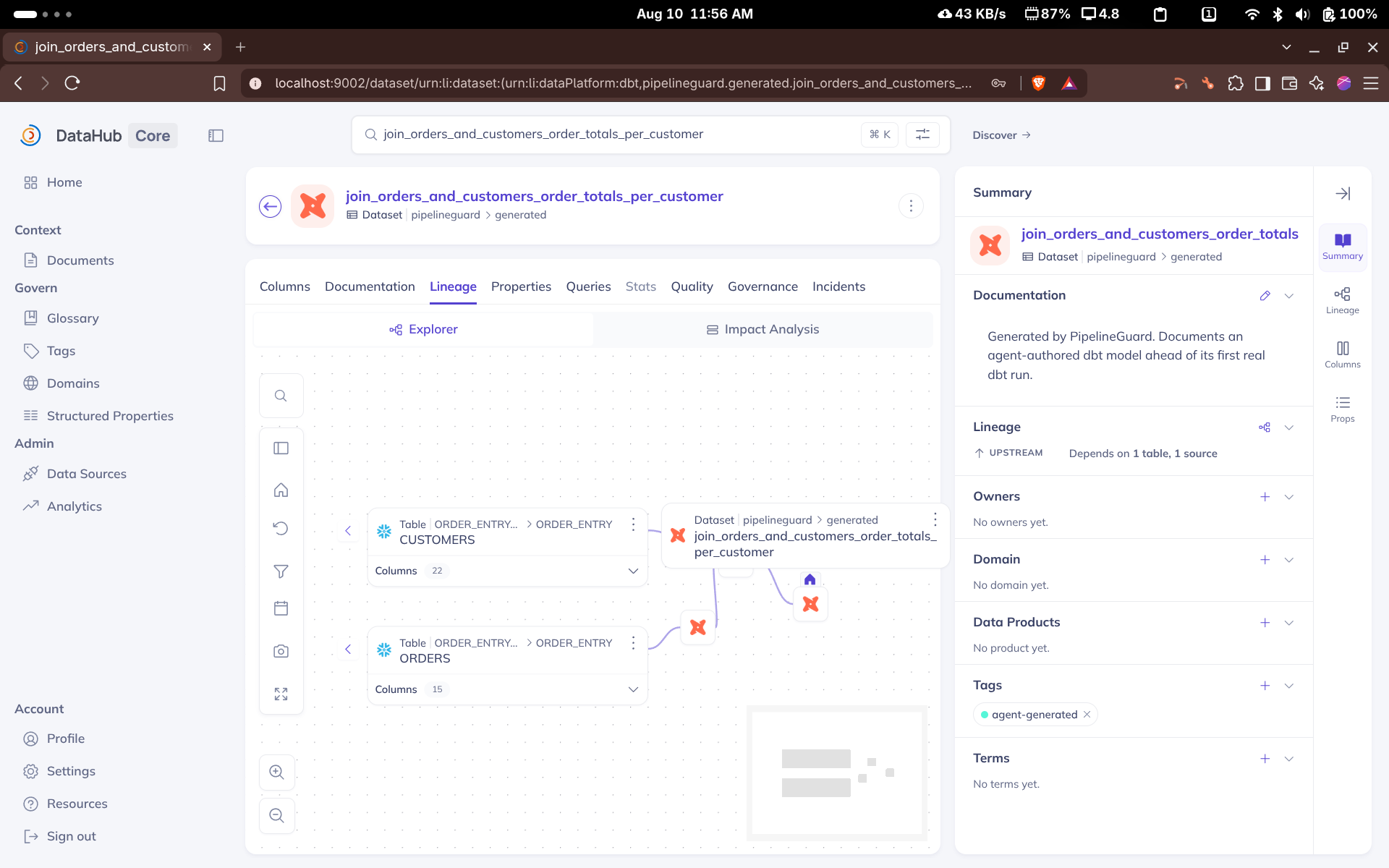Viewport: 1389px width, 868px height.
Task: Zoom in on the lineage graph
Action: pos(276,772)
